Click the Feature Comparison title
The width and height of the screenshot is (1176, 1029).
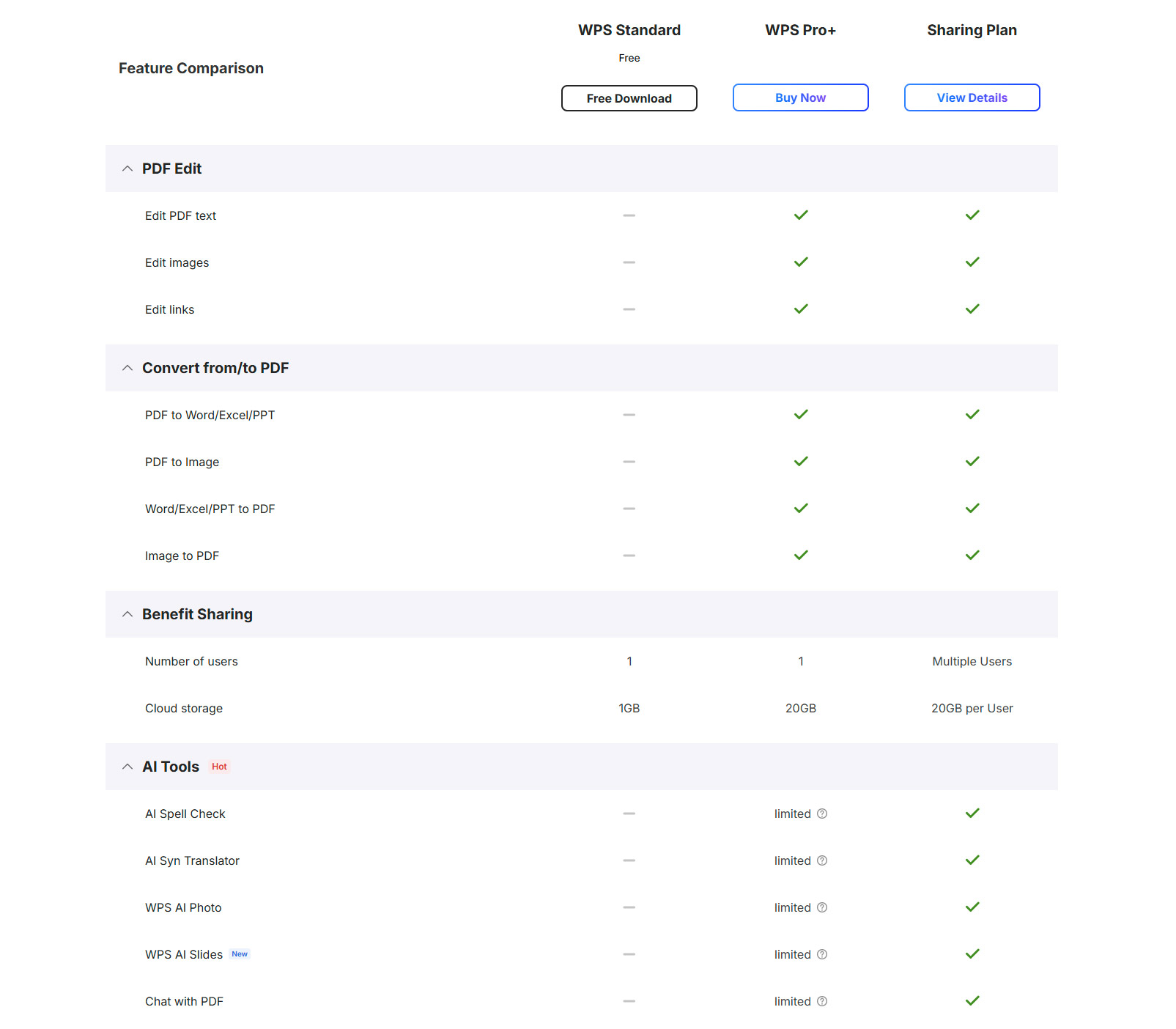(191, 68)
